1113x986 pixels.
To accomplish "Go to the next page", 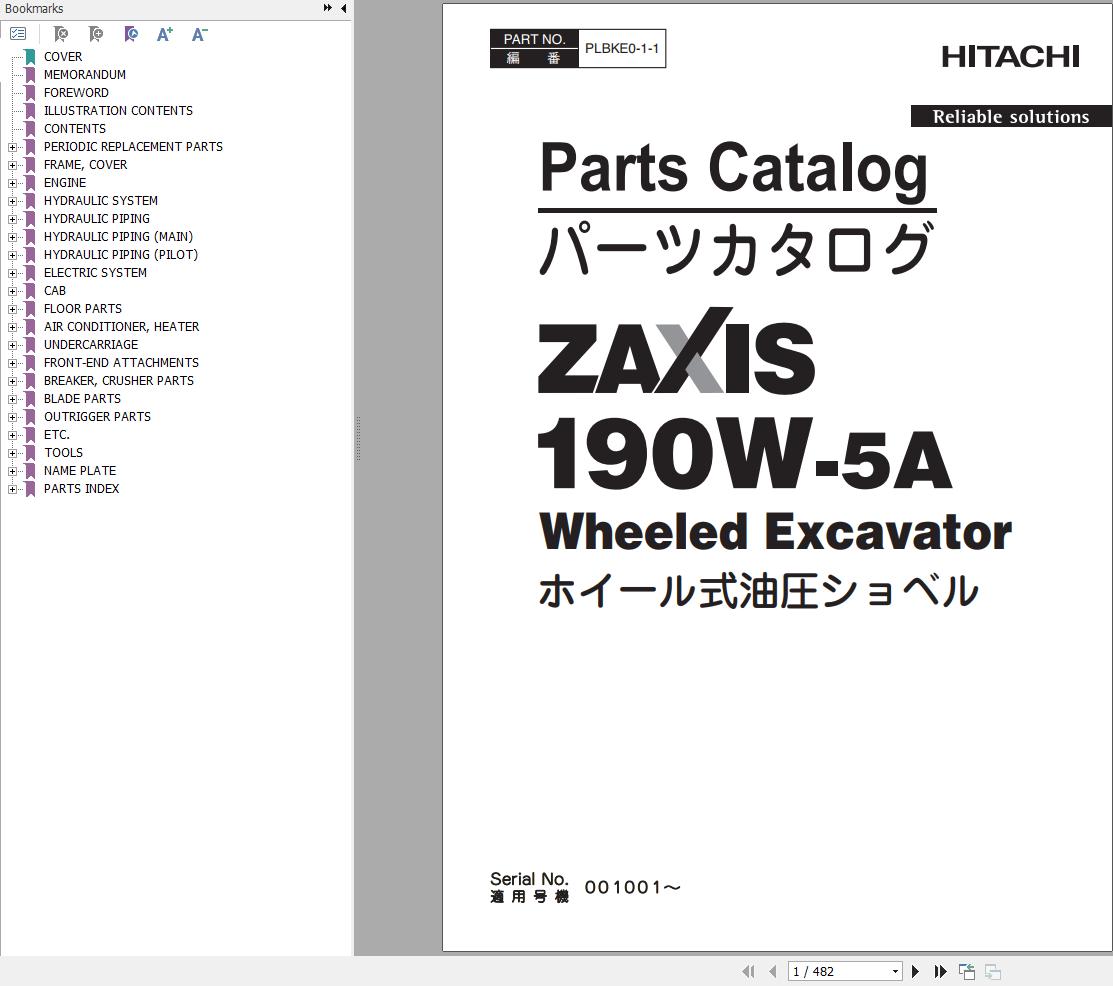I will point(916,971).
